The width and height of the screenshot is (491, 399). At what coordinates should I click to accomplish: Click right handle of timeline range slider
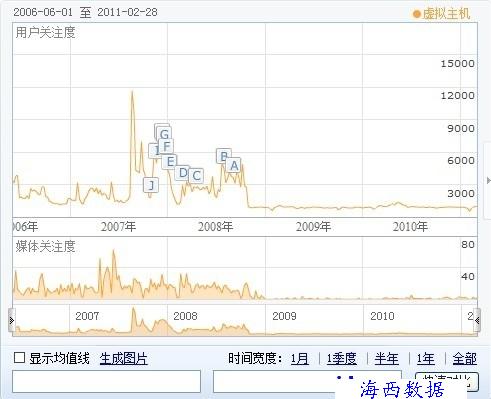(x=477, y=320)
